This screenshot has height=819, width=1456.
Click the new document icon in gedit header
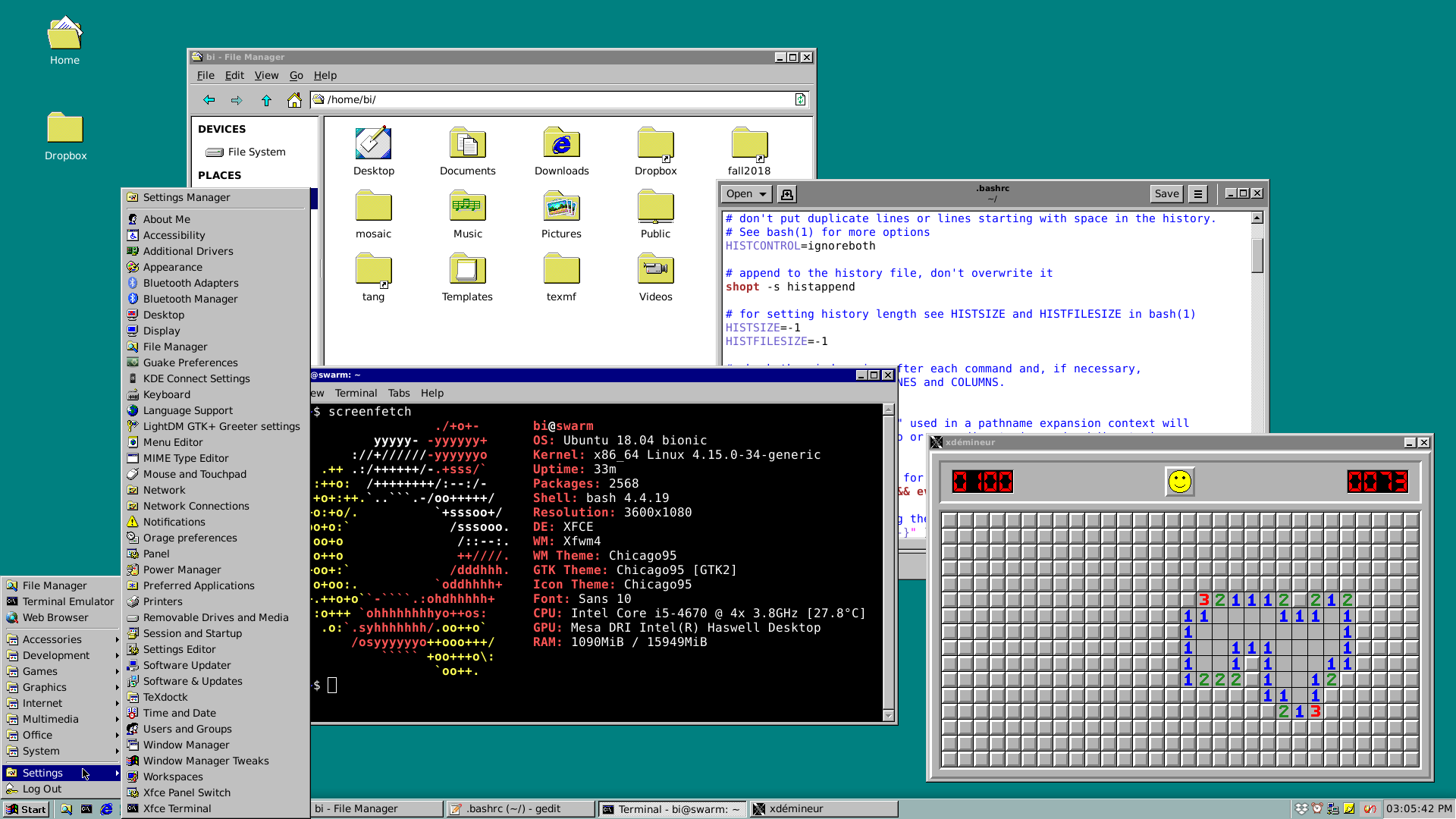[x=786, y=194]
